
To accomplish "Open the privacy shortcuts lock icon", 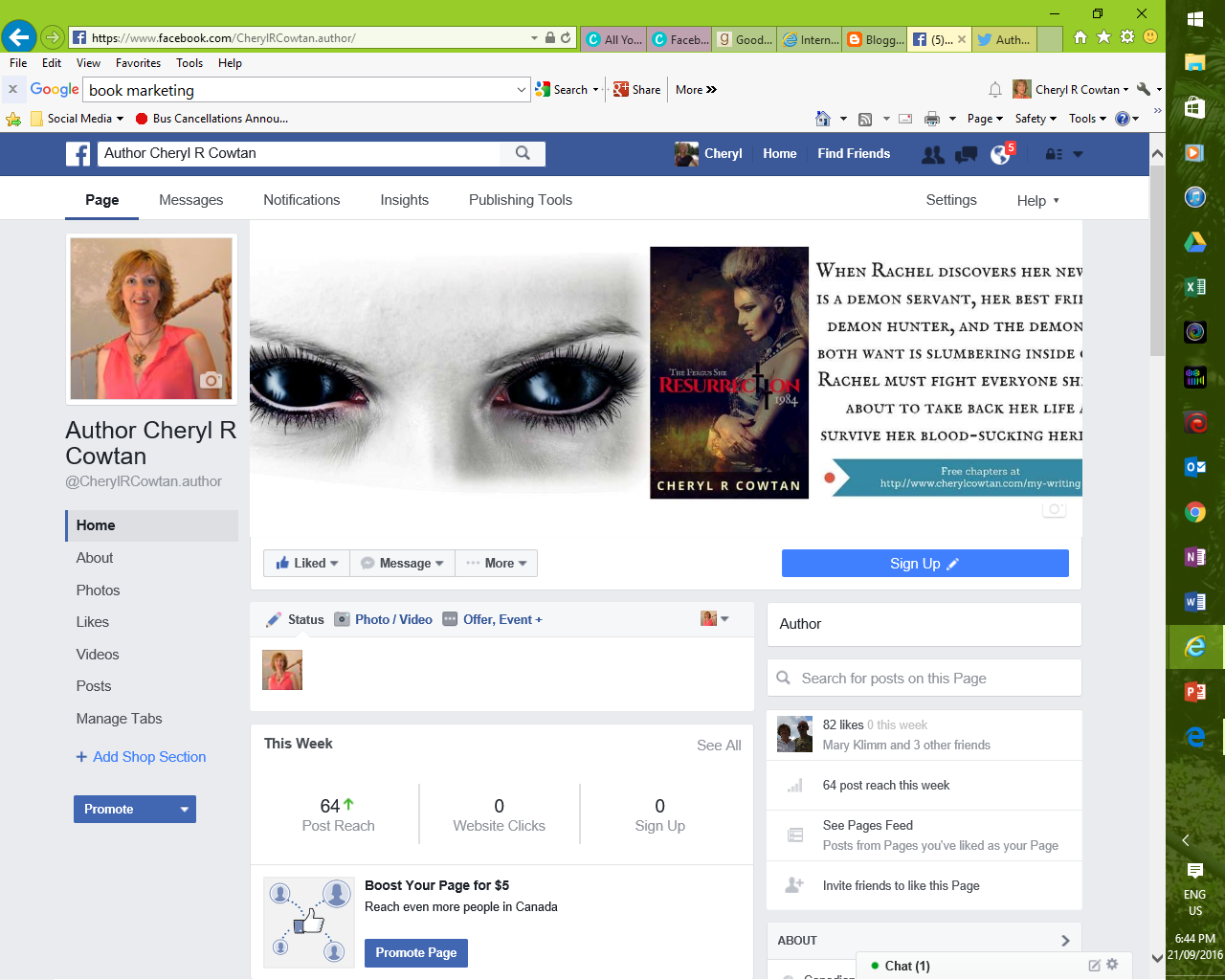I will 1054,154.
